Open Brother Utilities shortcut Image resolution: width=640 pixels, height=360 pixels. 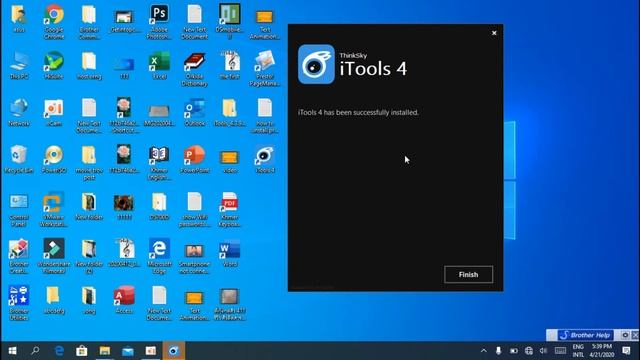pos(19,303)
